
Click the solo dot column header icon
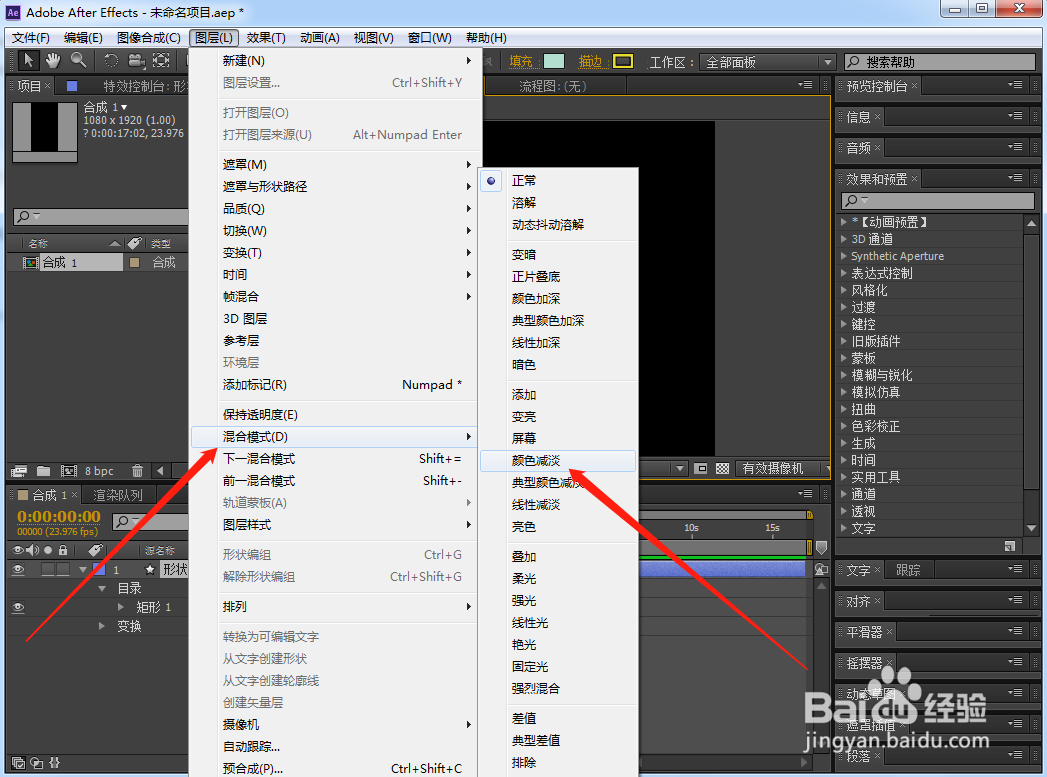(48, 550)
